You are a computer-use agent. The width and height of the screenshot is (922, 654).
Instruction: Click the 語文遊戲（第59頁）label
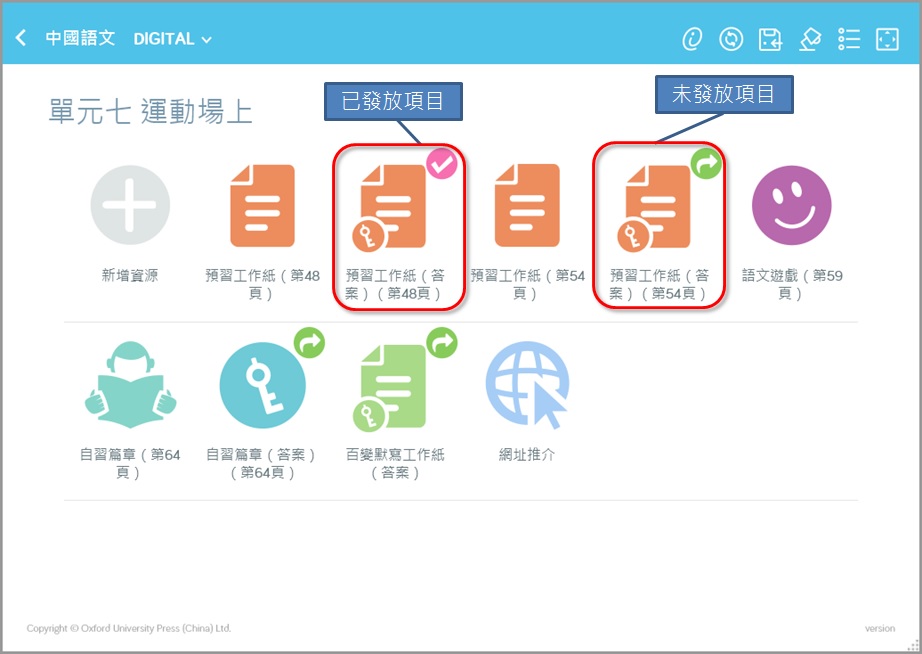(x=791, y=284)
